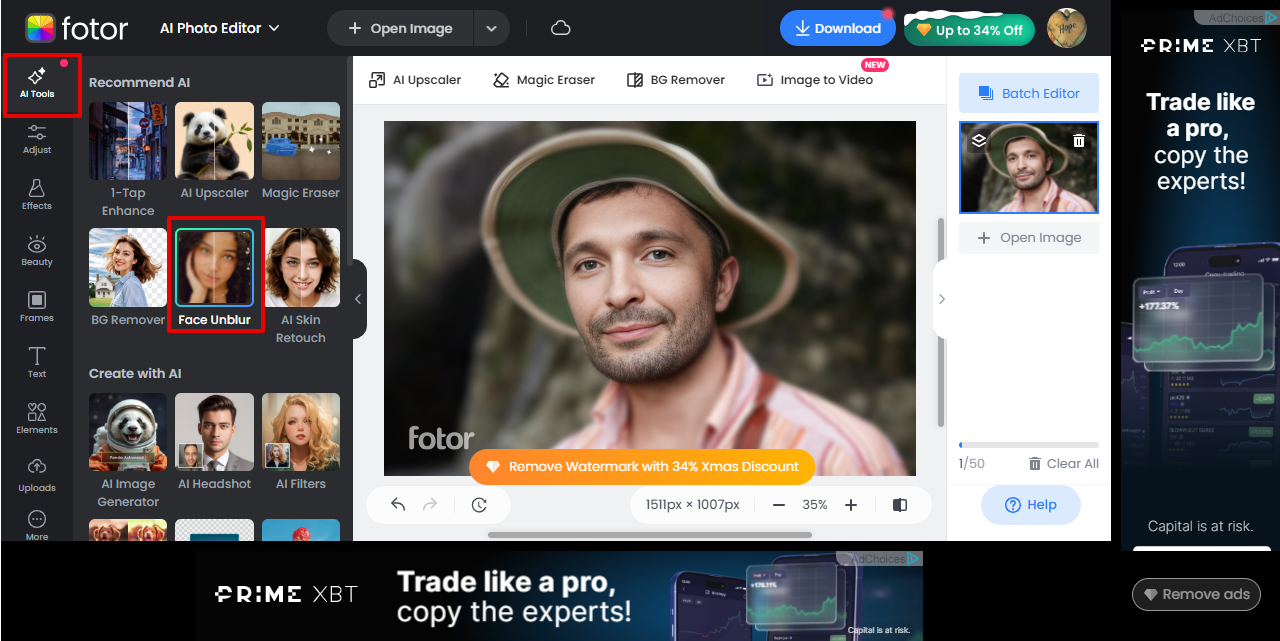The height and width of the screenshot is (641, 1280).
Task: Select the Adjust sidebar icon
Action: (36, 139)
